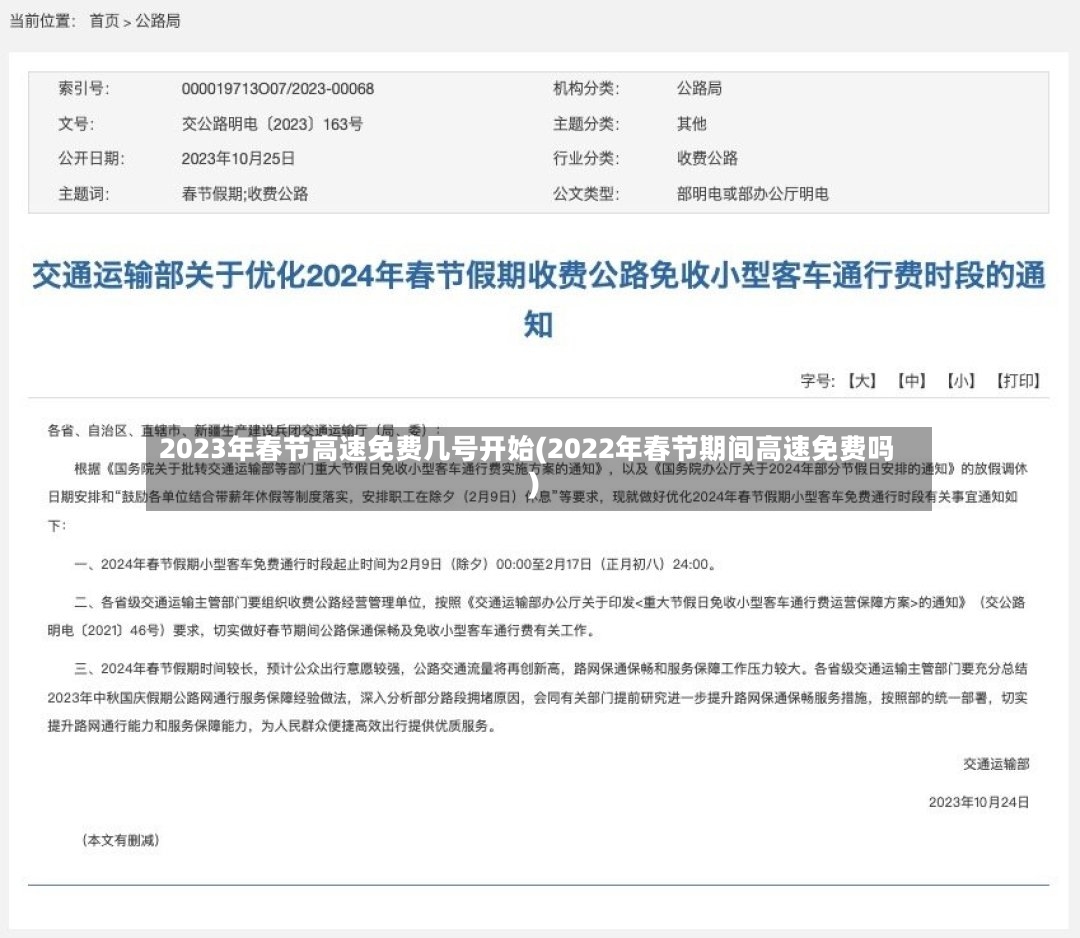Click the signing date 2023年10月24日

[x=979, y=802]
